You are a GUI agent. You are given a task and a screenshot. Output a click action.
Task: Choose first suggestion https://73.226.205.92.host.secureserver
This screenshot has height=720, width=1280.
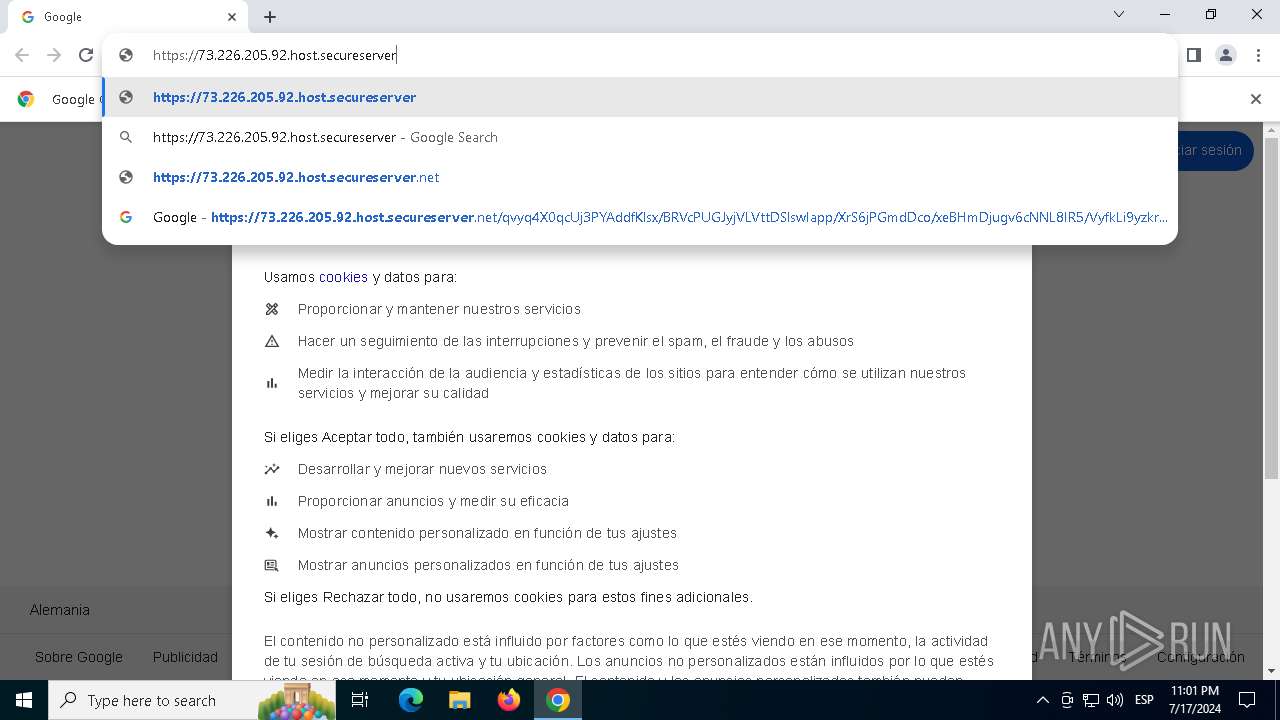tap(640, 97)
